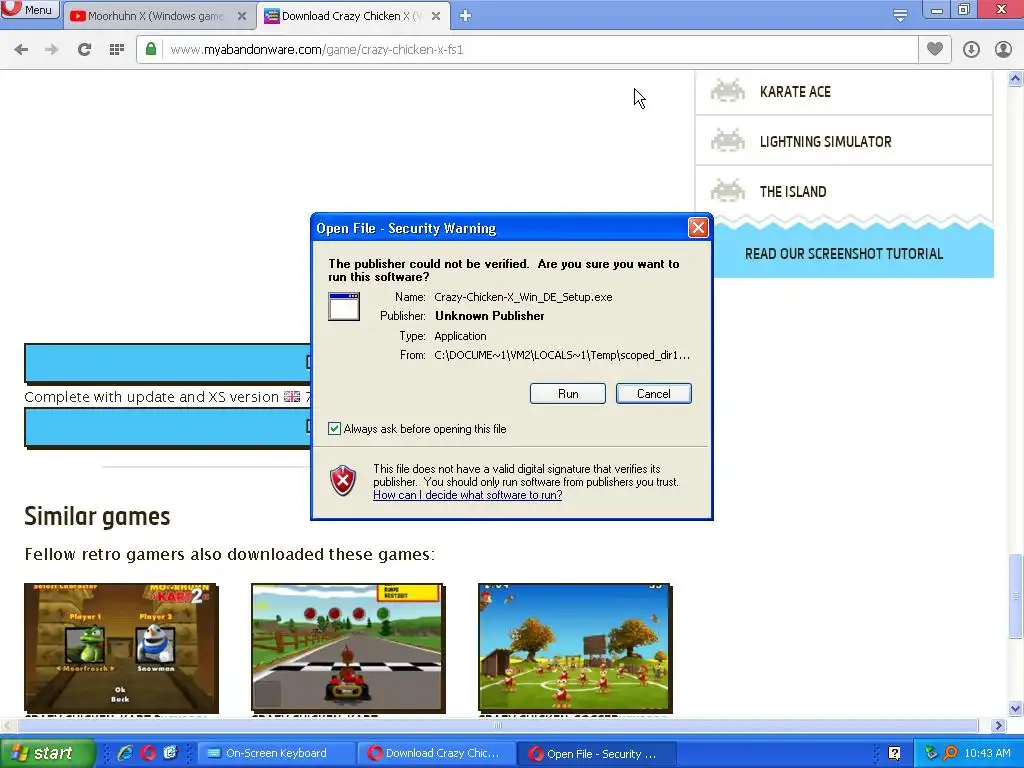Launch Internet Explorer from Quick Launch

pos(125,753)
